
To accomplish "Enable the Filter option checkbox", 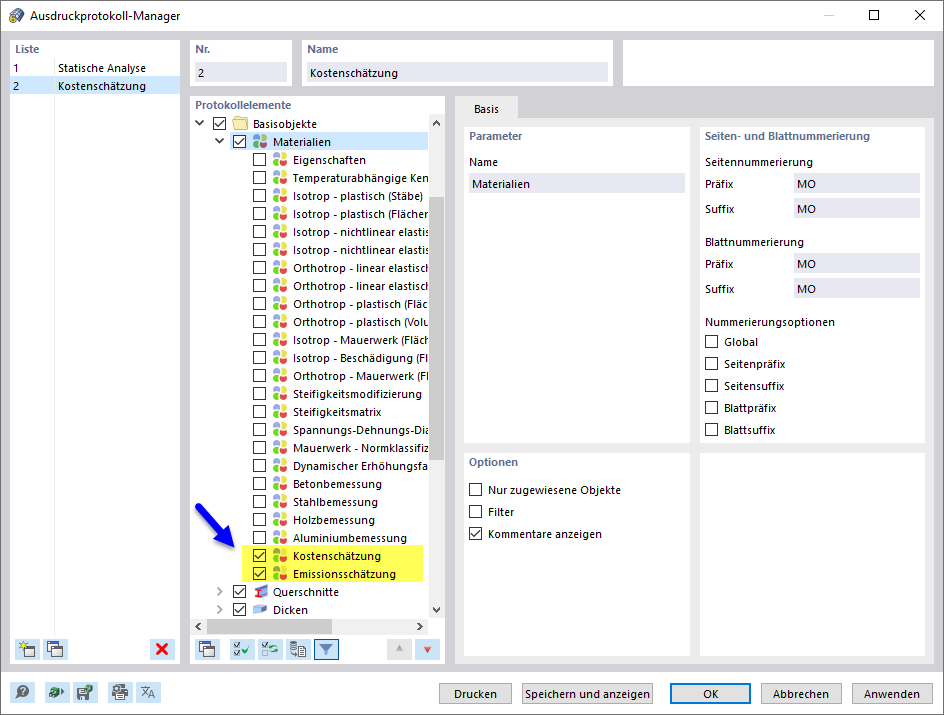I will 476,512.
